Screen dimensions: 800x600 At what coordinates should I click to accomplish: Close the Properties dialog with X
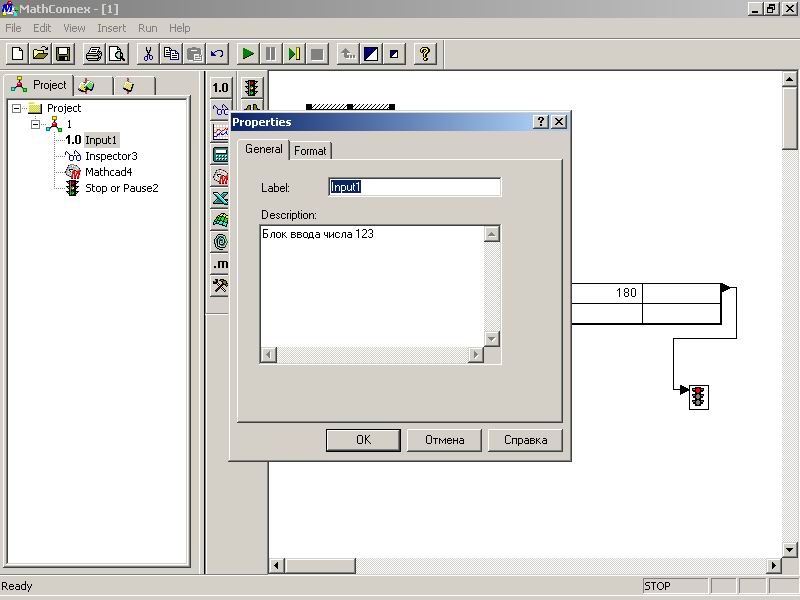(559, 121)
